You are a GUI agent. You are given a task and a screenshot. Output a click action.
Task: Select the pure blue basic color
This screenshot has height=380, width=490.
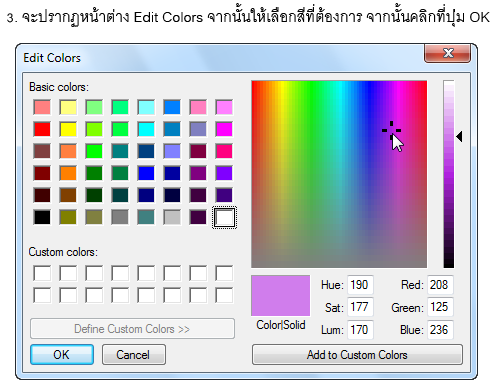(146, 173)
